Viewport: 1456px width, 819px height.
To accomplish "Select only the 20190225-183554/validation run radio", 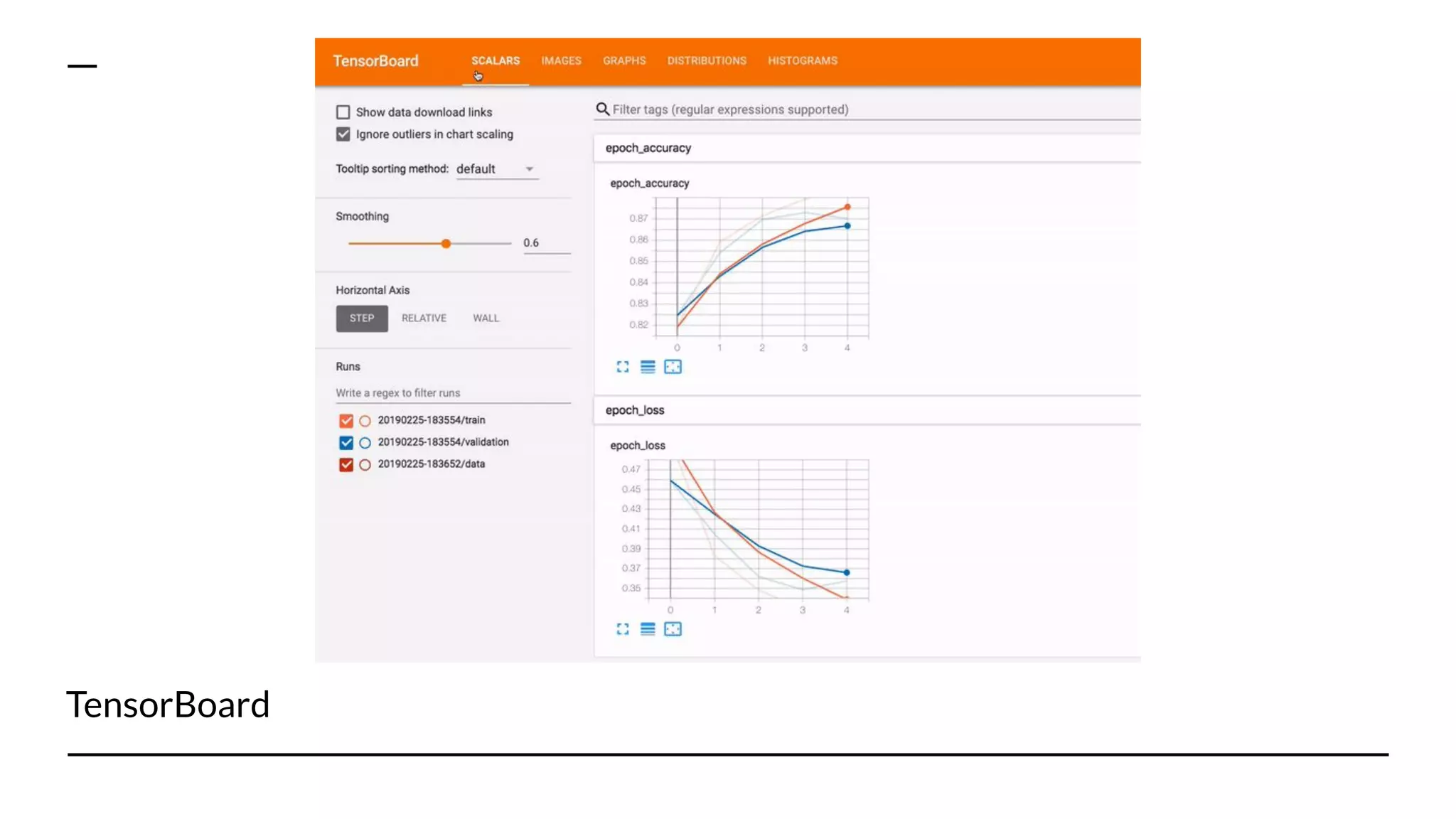I will point(365,443).
